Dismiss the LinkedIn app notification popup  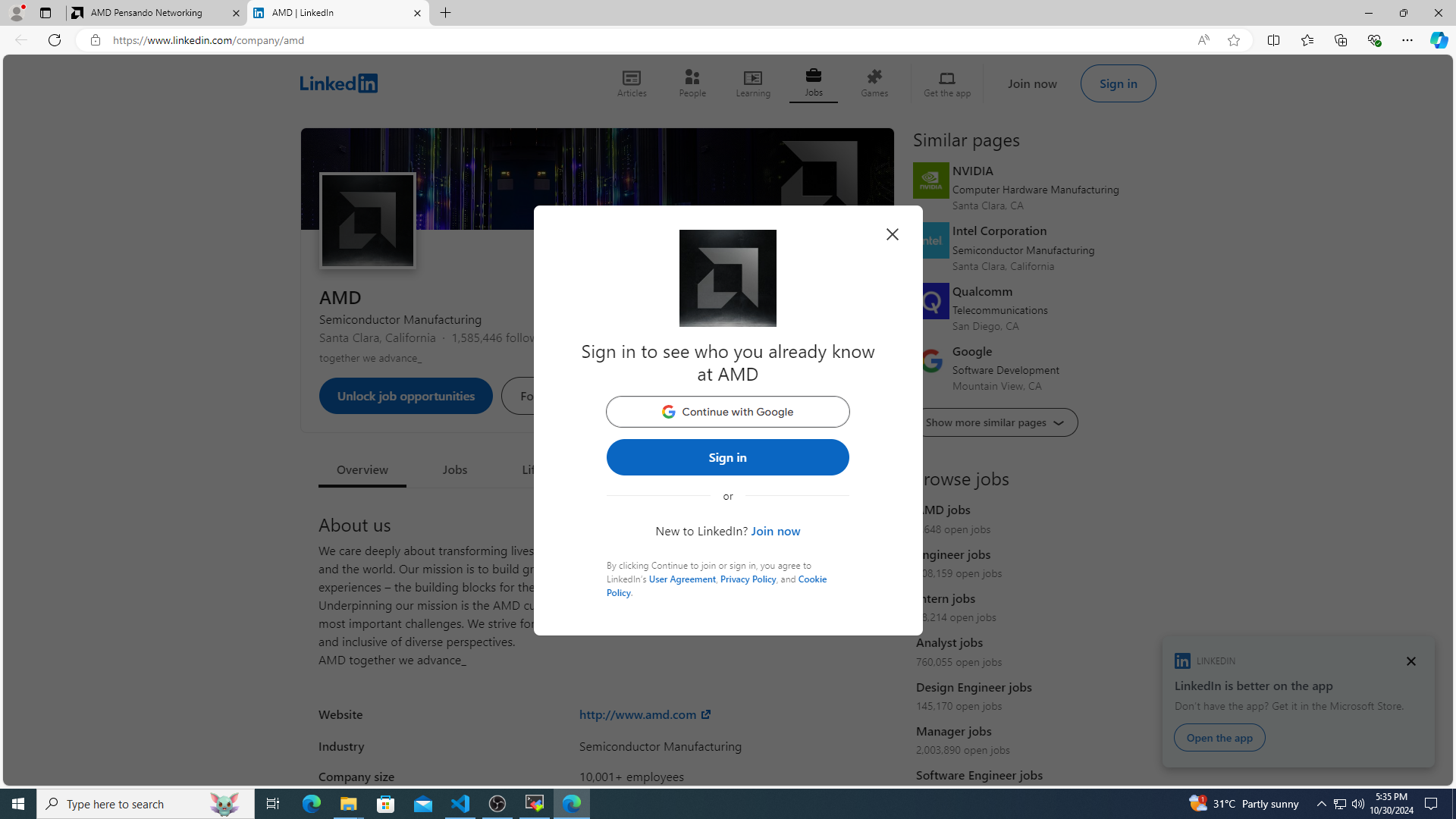[x=1410, y=661]
